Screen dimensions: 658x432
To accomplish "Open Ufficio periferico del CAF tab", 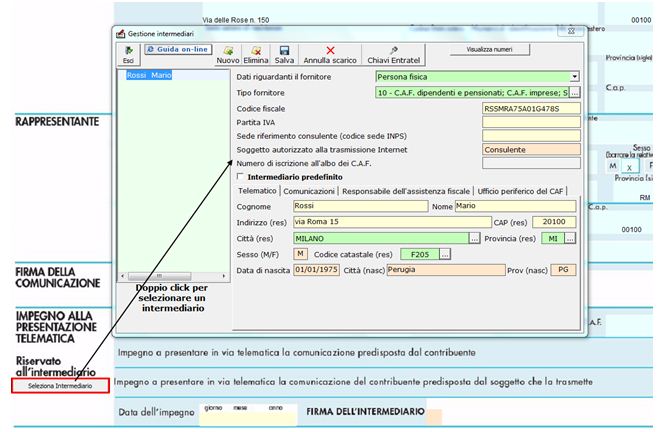I will (520, 191).
